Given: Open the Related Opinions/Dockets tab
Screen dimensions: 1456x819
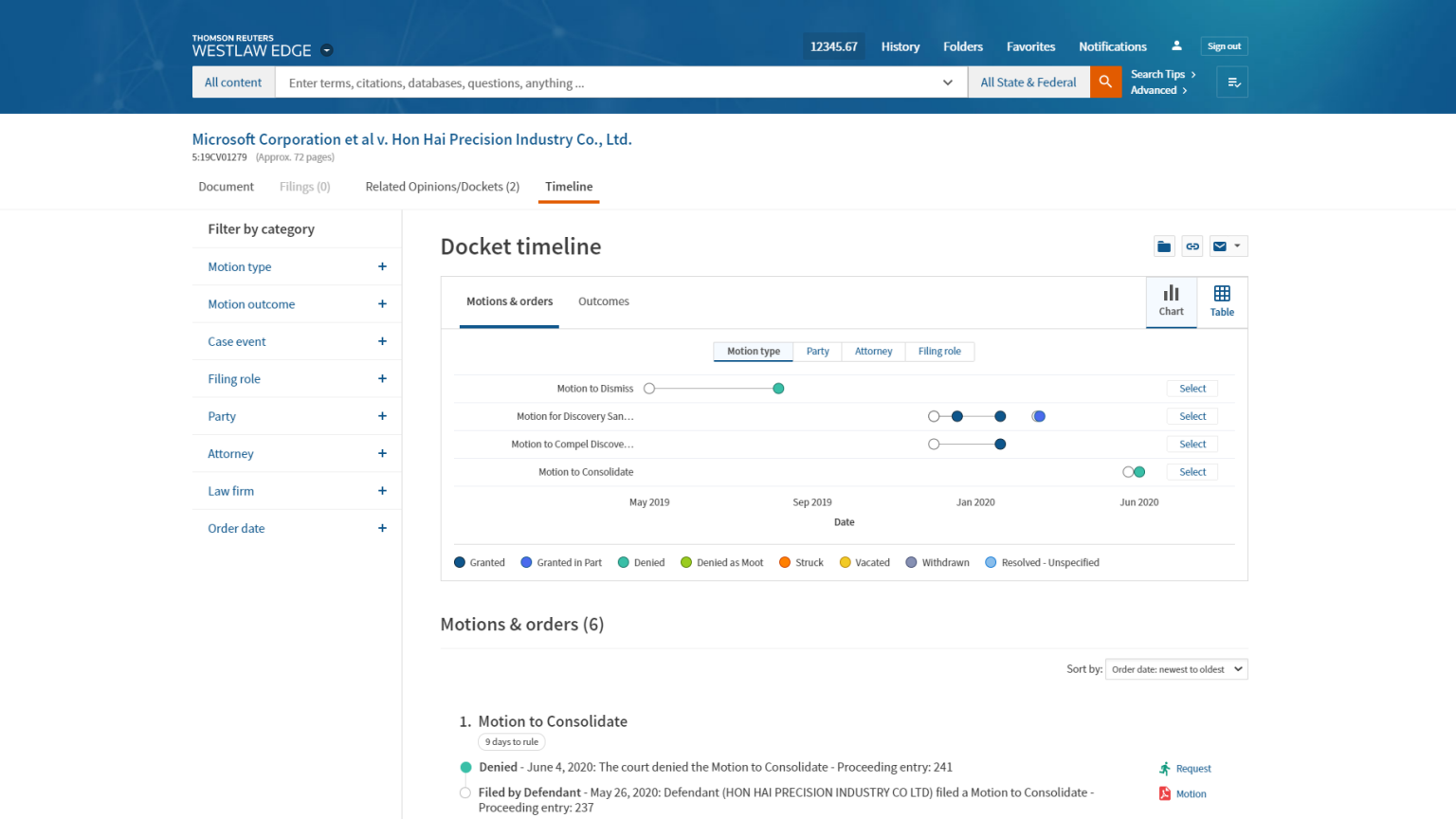Looking at the screenshot, I should click(442, 186).
